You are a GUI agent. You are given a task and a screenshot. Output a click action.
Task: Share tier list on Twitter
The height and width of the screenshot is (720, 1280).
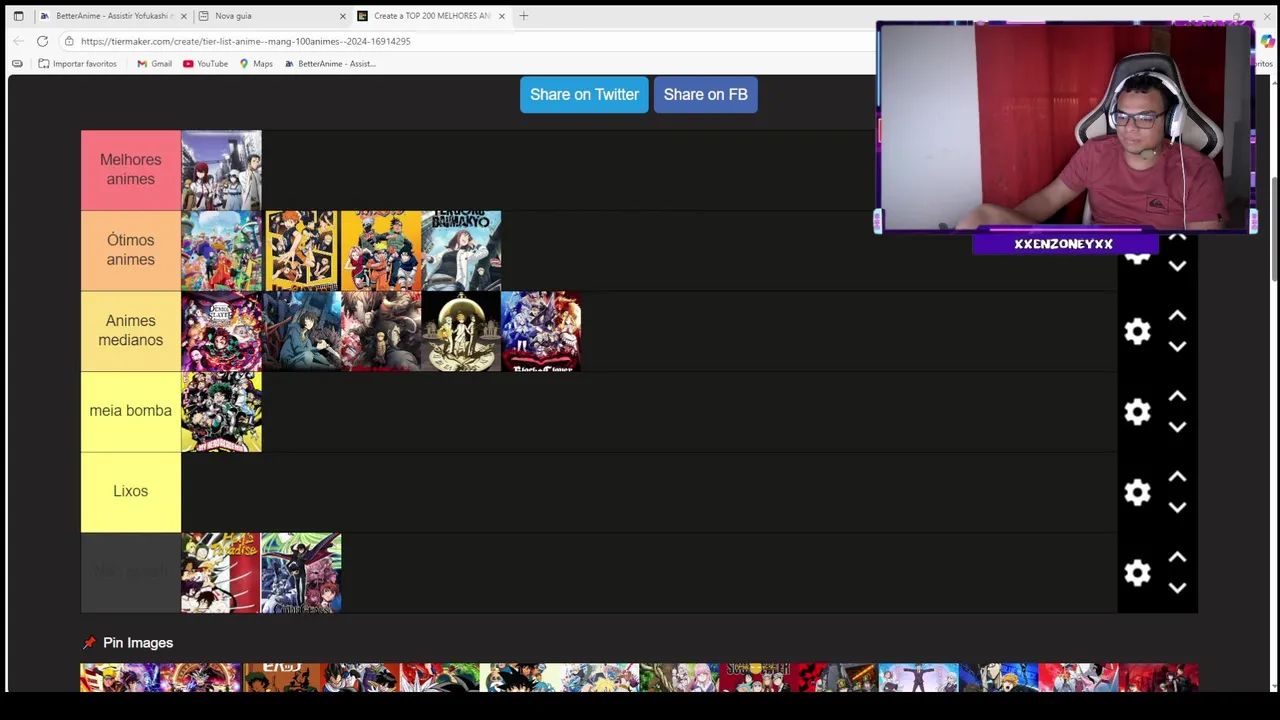point(584,94)
